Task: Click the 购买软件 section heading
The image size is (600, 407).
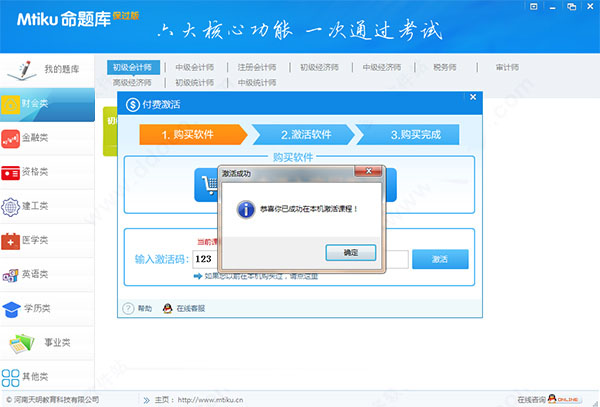Action: (293, 157)
